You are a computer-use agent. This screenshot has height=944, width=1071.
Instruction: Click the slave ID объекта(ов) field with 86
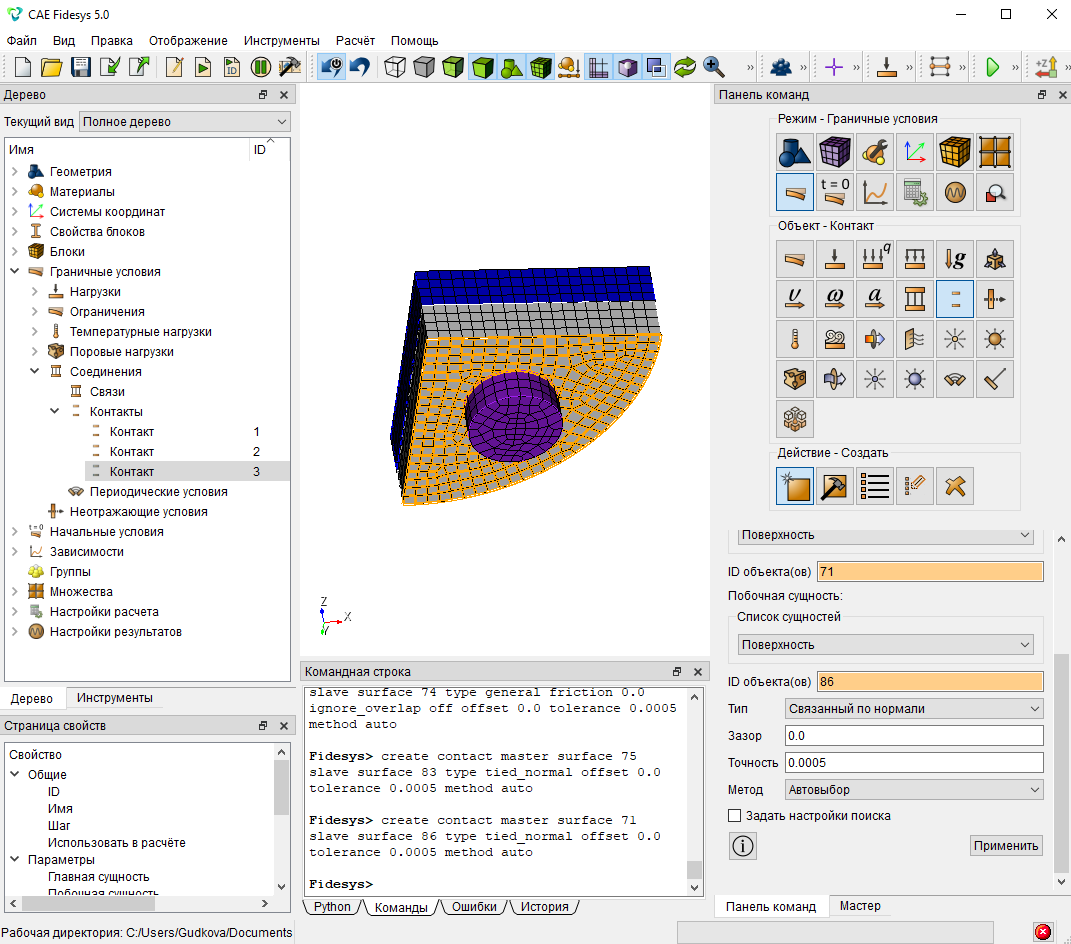point(930,682)
